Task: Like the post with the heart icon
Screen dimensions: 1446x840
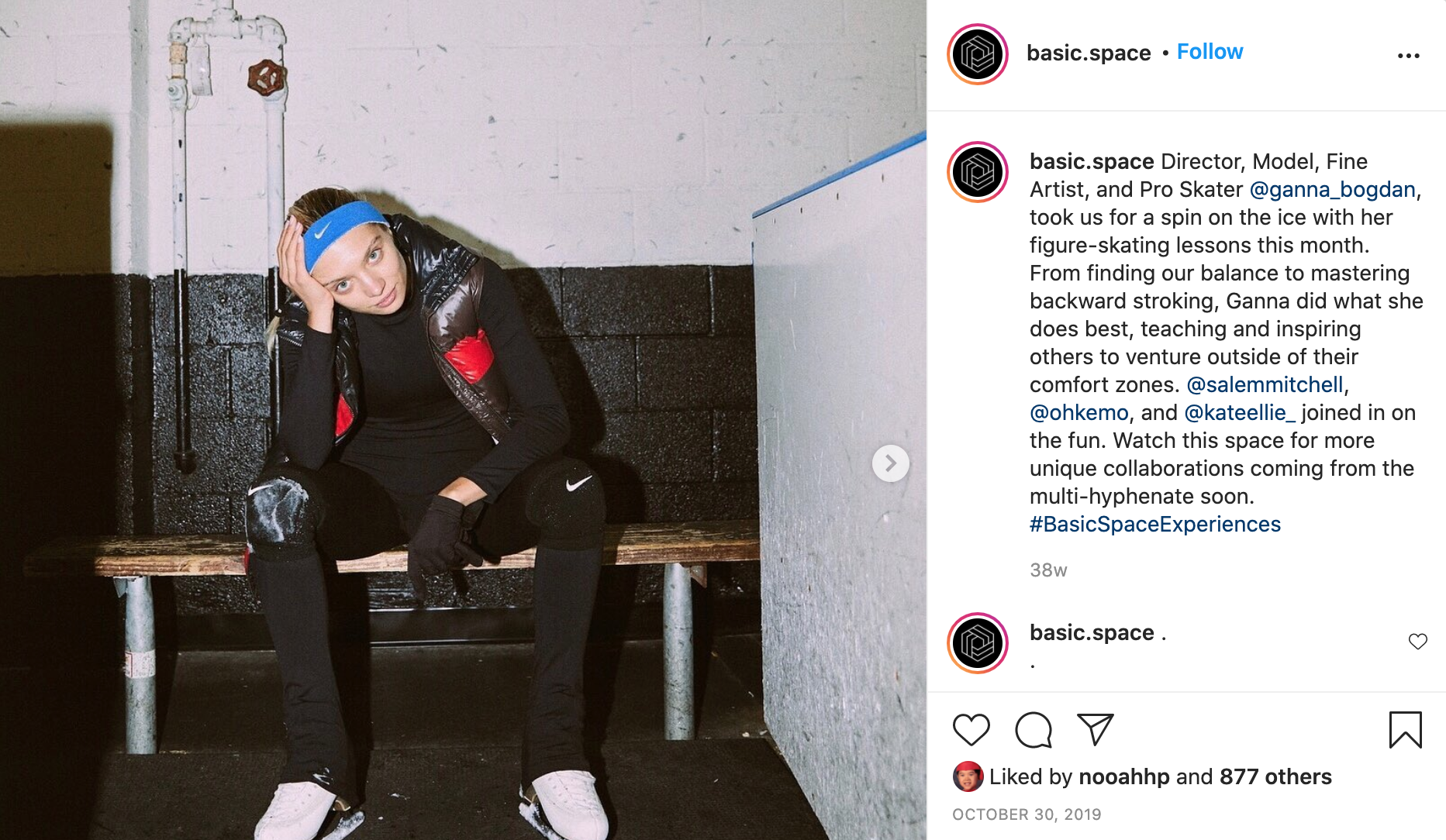Action: 971,730
